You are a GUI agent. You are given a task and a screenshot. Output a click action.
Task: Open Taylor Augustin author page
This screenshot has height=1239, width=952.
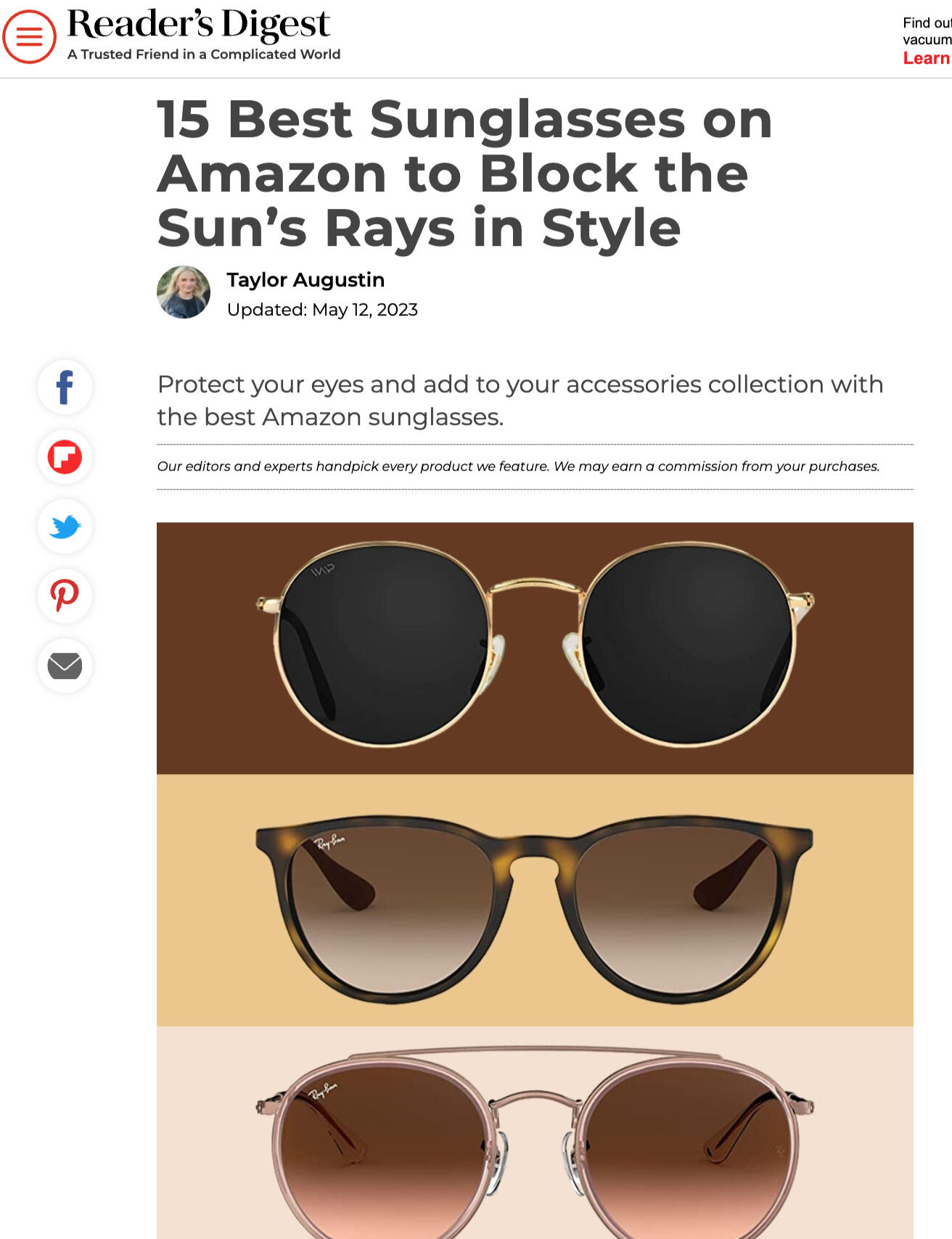click(x=305, y=280)
